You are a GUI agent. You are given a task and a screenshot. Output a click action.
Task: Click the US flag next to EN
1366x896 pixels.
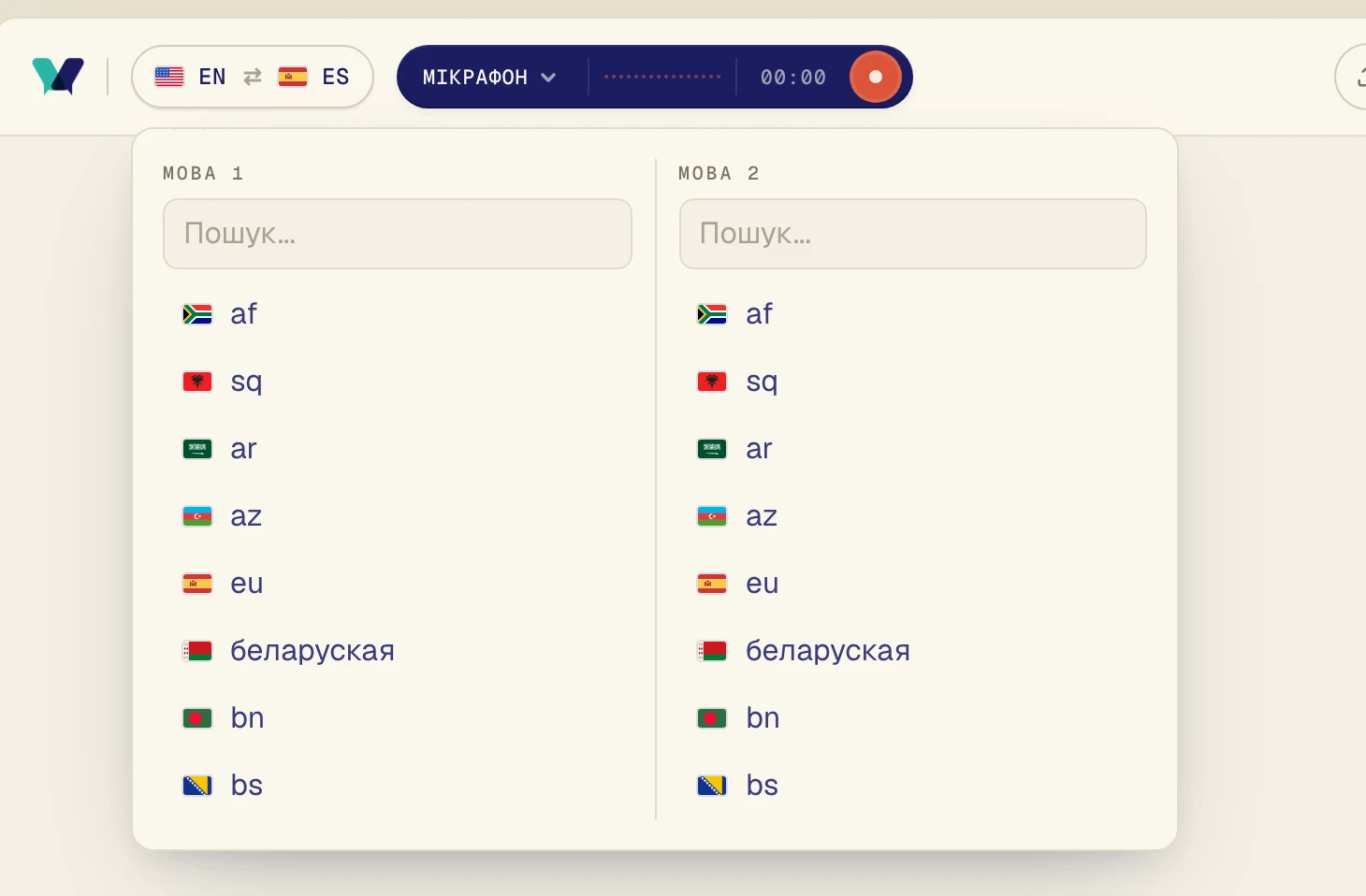pyautogui.click(x=169, y=77)
